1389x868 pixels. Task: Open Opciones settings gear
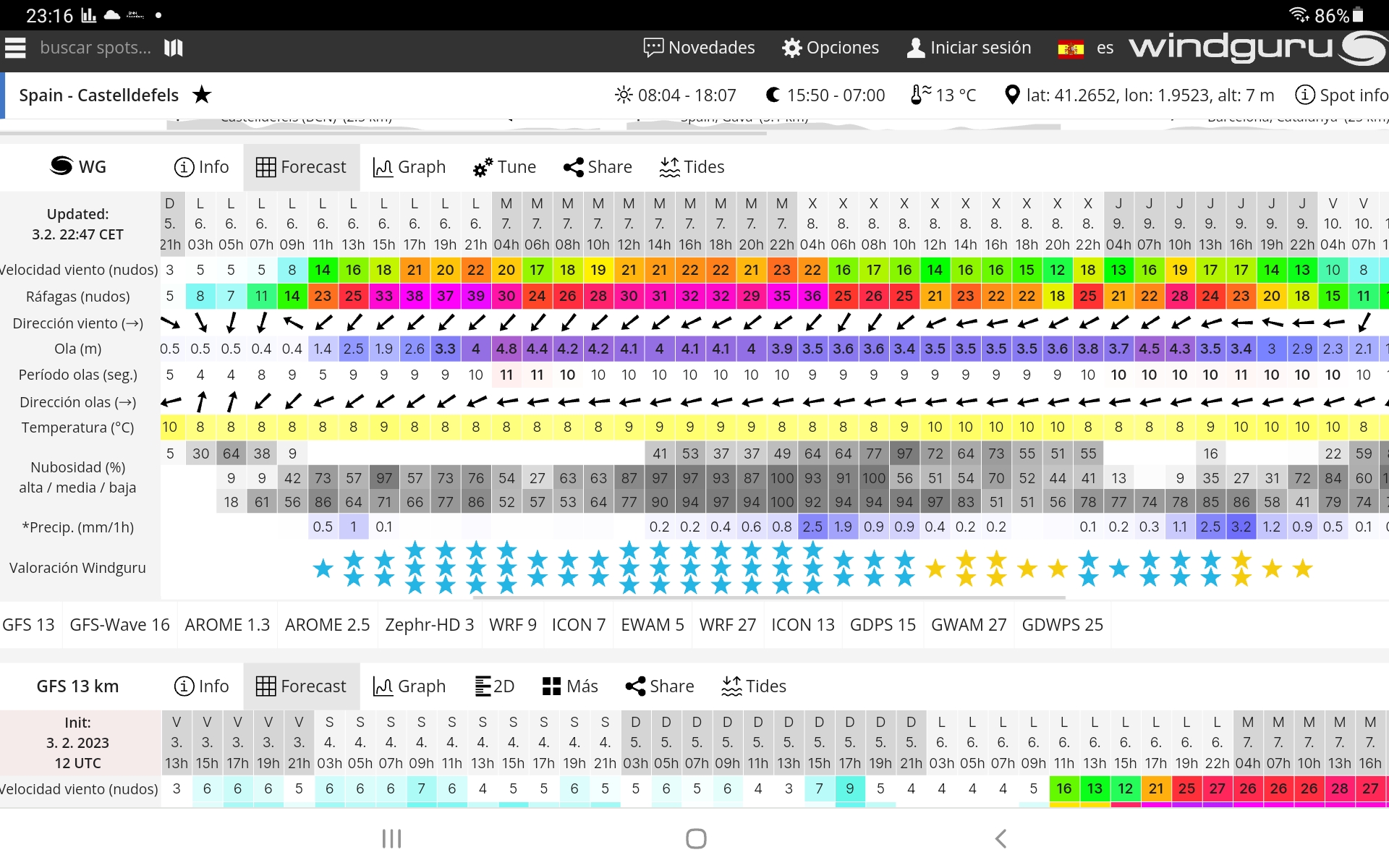pyautogui.click(x=831, y=48)
